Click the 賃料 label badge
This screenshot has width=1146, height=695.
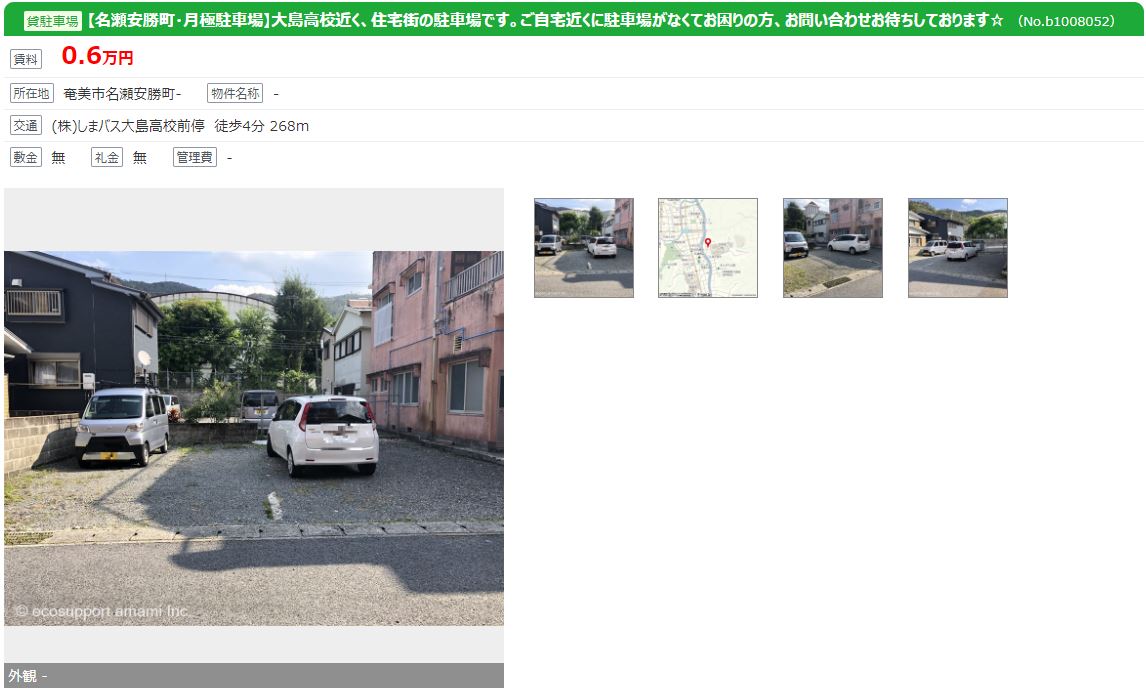click(26, 59)
